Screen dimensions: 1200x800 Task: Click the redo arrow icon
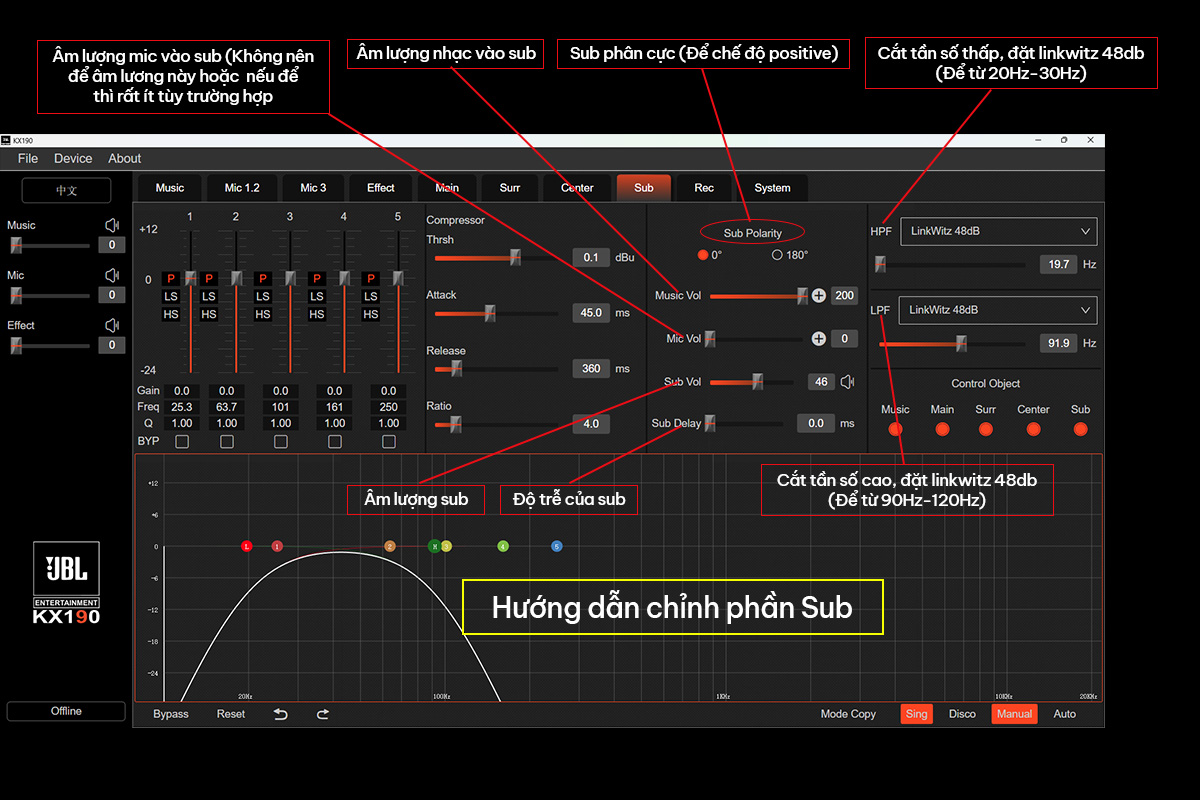click(323, 714)
